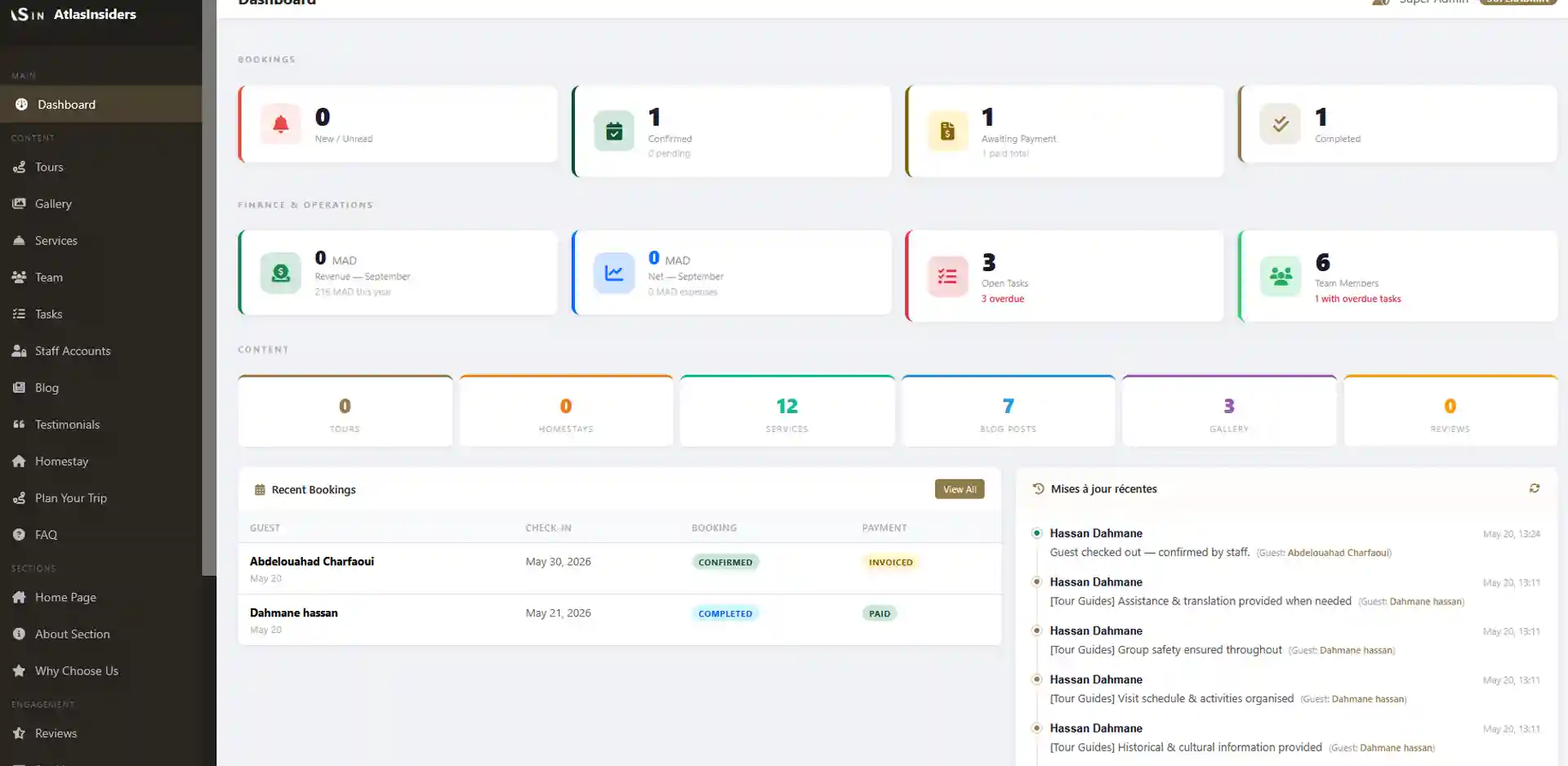Image resolution: width=1568 pixels, height=766 pixels.
Task: Open the Blog Posts count card
Action: [x=1009, y=411]
